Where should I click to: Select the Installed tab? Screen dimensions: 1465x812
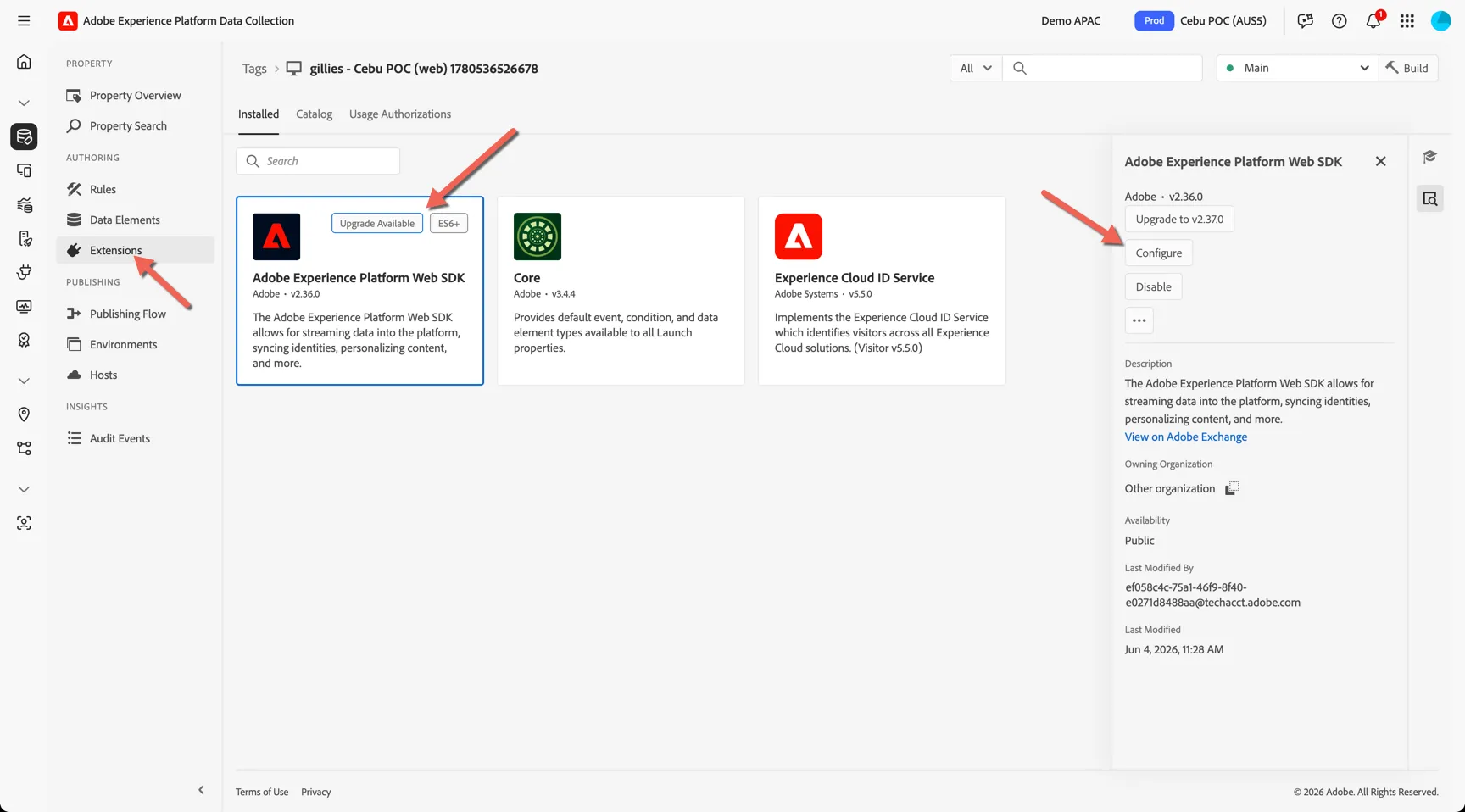tap(259, 114)
